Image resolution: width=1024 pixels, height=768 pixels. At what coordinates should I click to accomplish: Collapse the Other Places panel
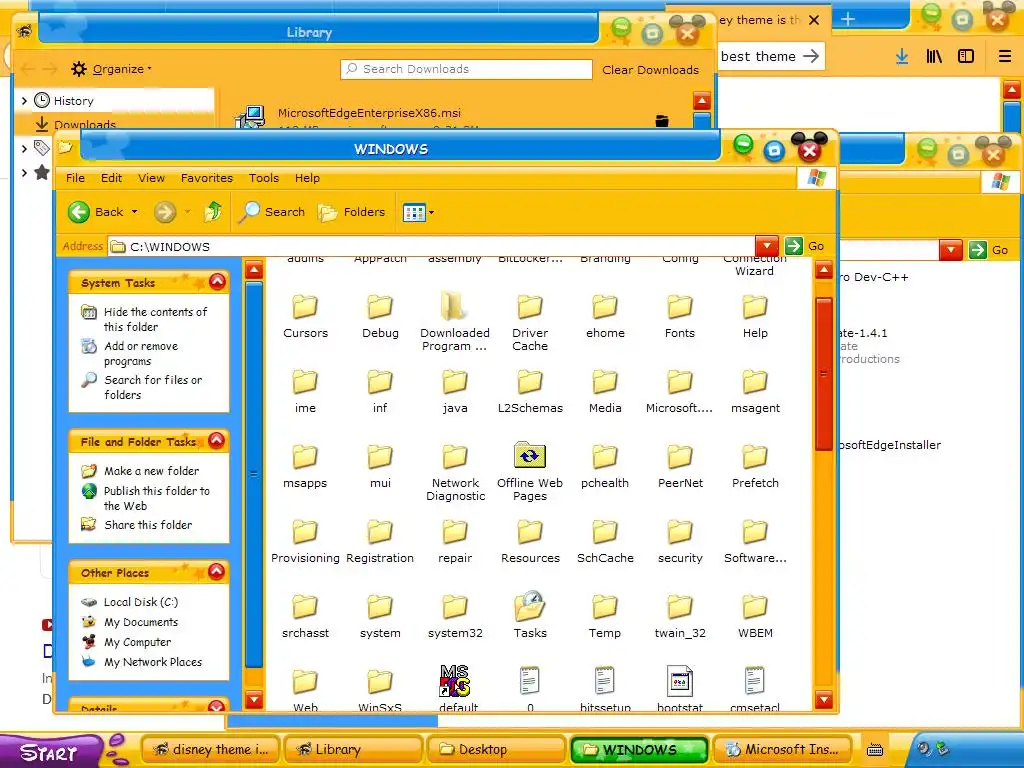[217, 571]
